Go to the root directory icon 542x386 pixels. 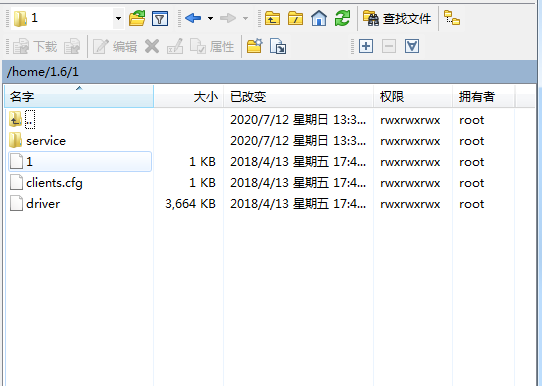coord(296,18)
